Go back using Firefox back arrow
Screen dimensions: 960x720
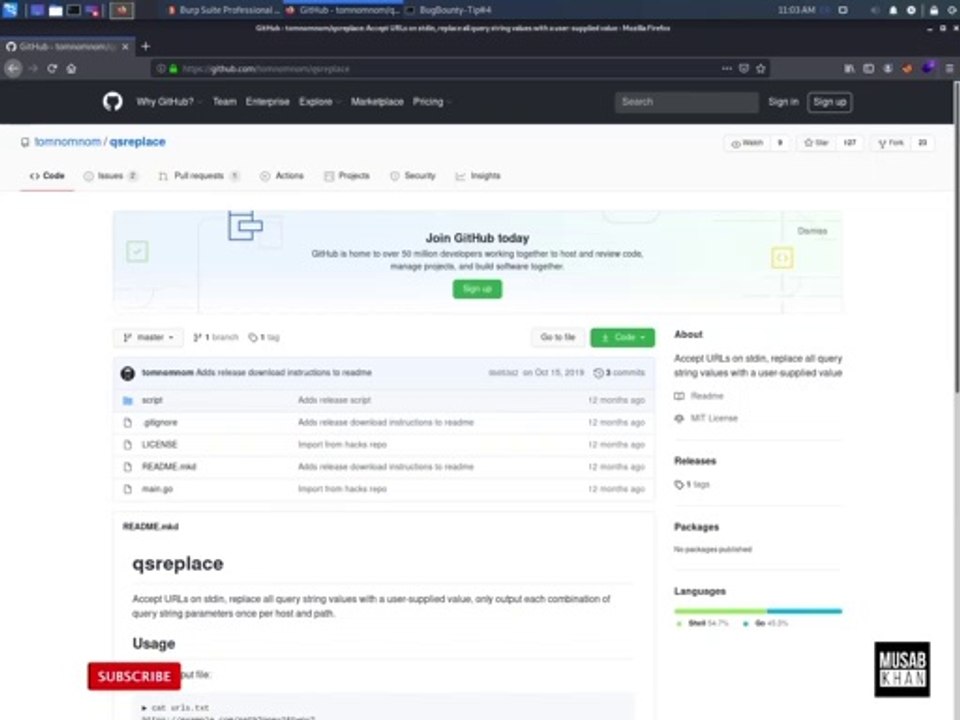[13, 69]
